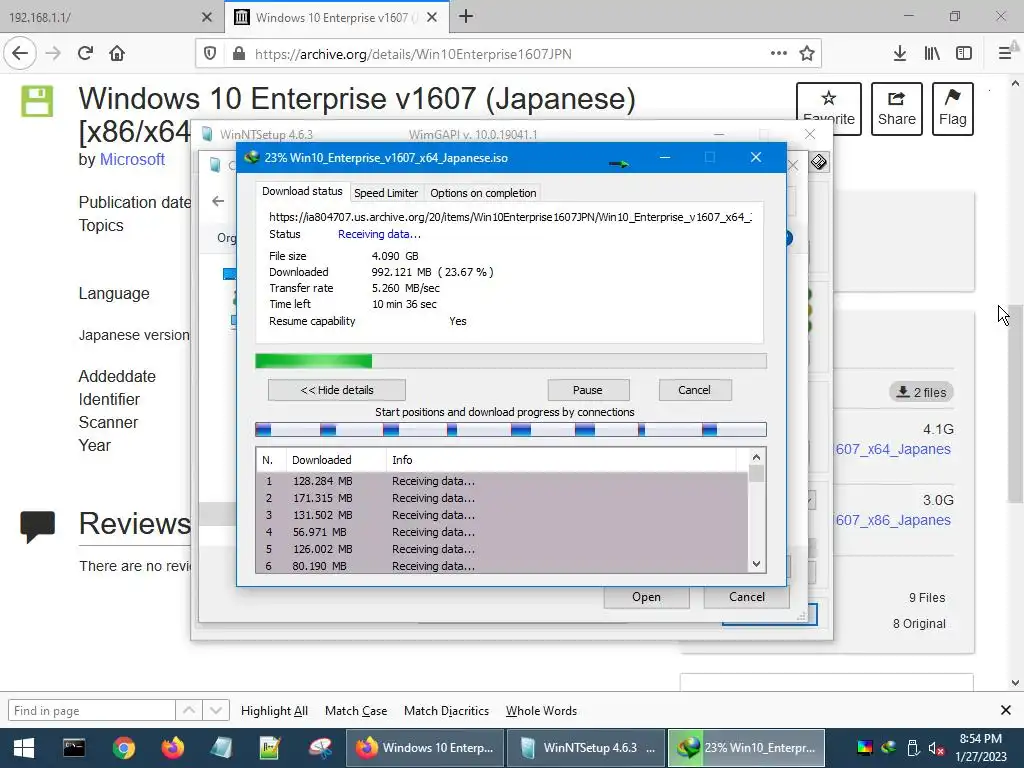Click the WinNTSetup disk icon
Image resolution: width=1024 pixels, height=768 pixels.
pyautogui.click(x=819, y=162)
